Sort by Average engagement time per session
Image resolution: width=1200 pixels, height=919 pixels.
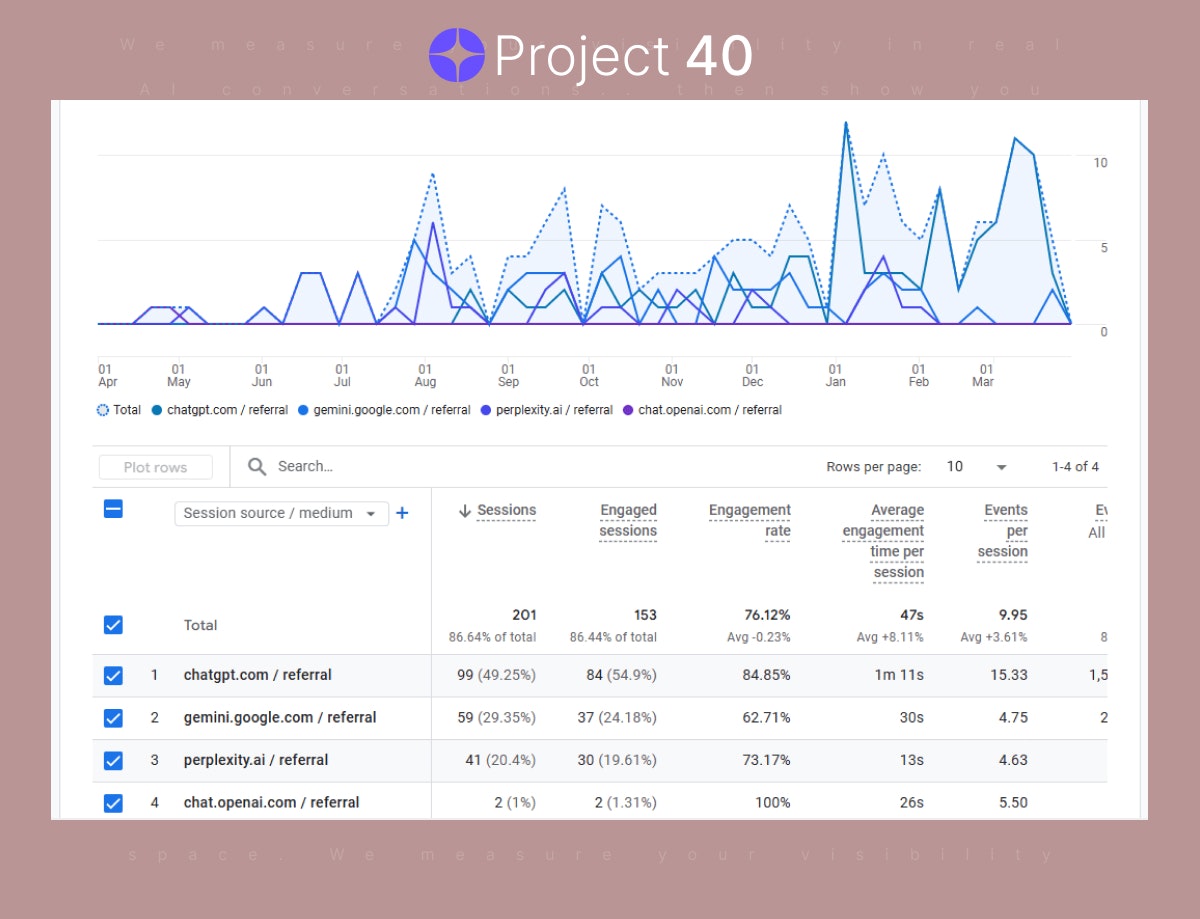click(883, 541)
